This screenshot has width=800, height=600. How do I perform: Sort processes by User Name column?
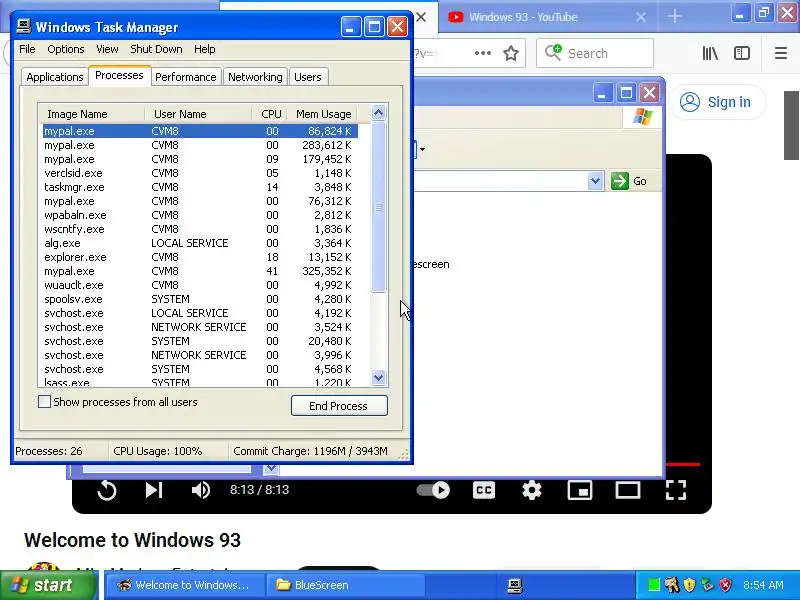[198, 114]
